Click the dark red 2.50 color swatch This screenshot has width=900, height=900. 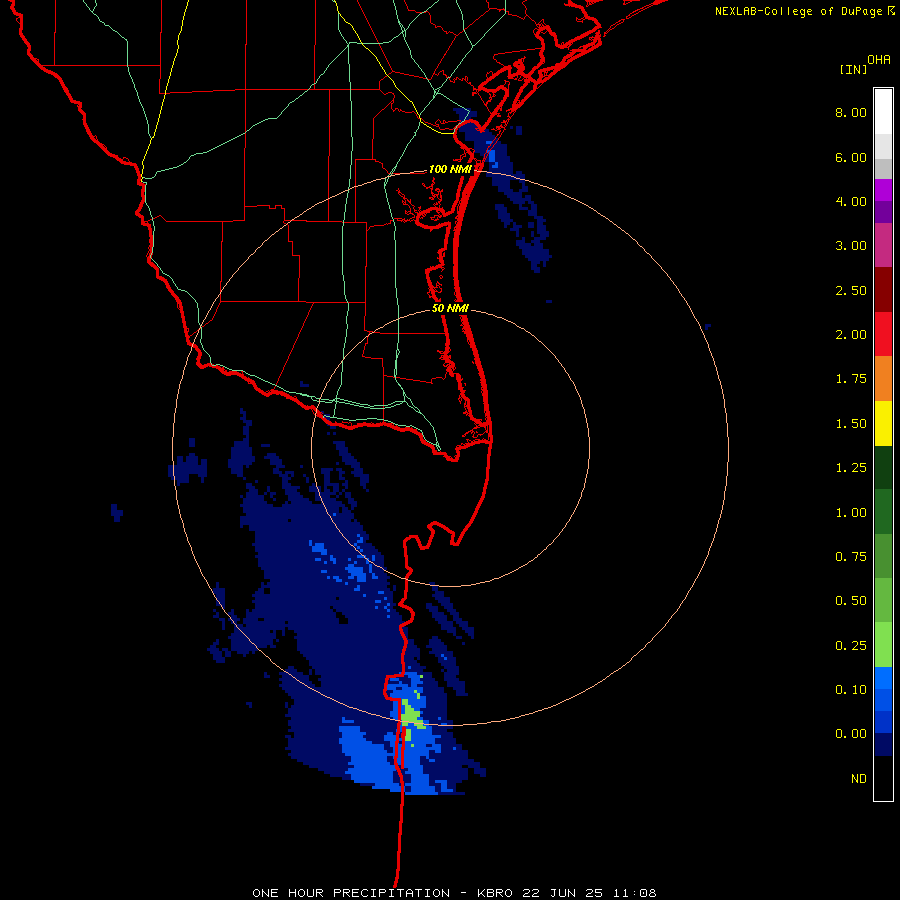coord(883,290)
